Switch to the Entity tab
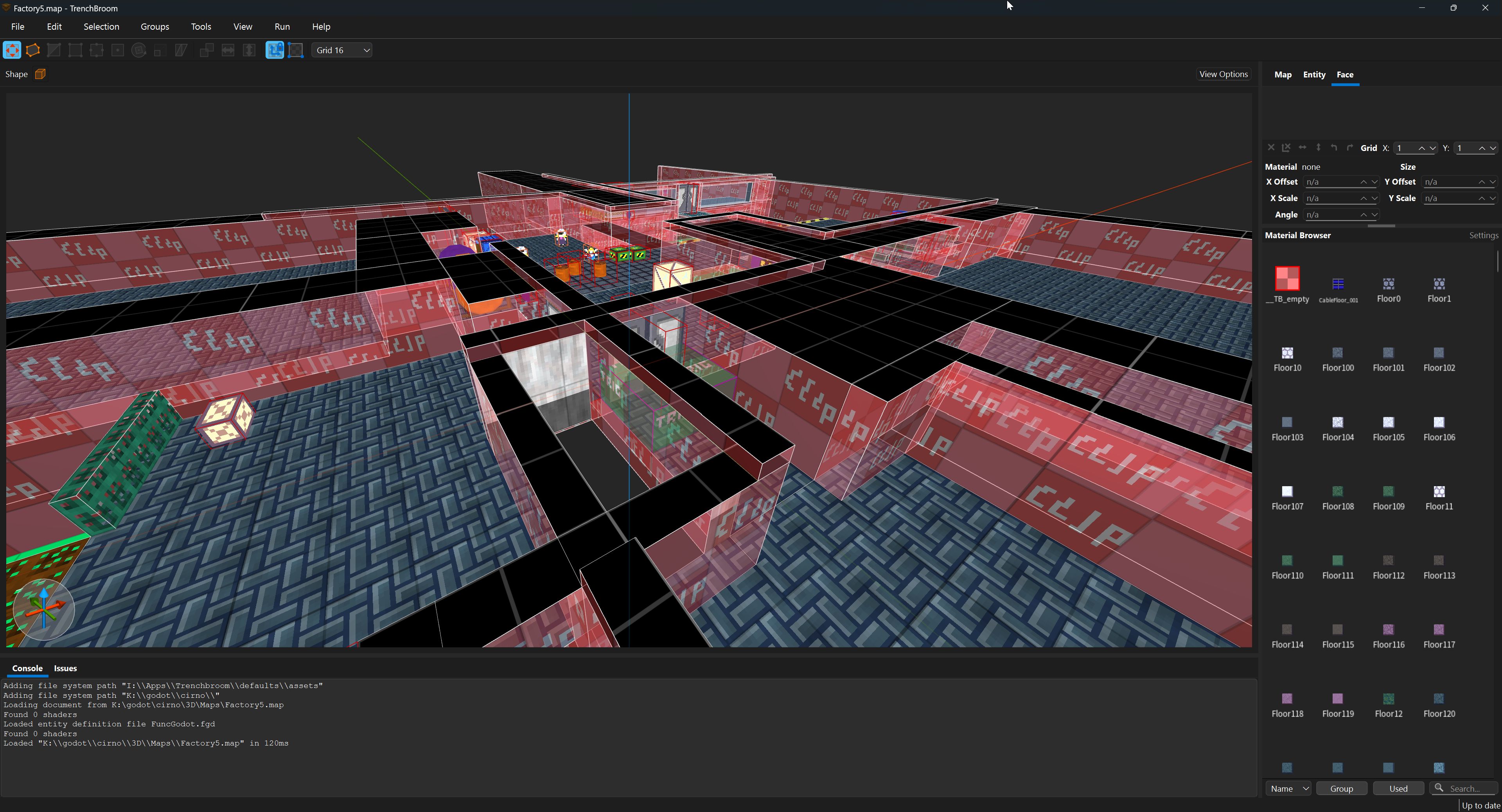Viewport: 1502px width, 812px height. coord(1314,75)
